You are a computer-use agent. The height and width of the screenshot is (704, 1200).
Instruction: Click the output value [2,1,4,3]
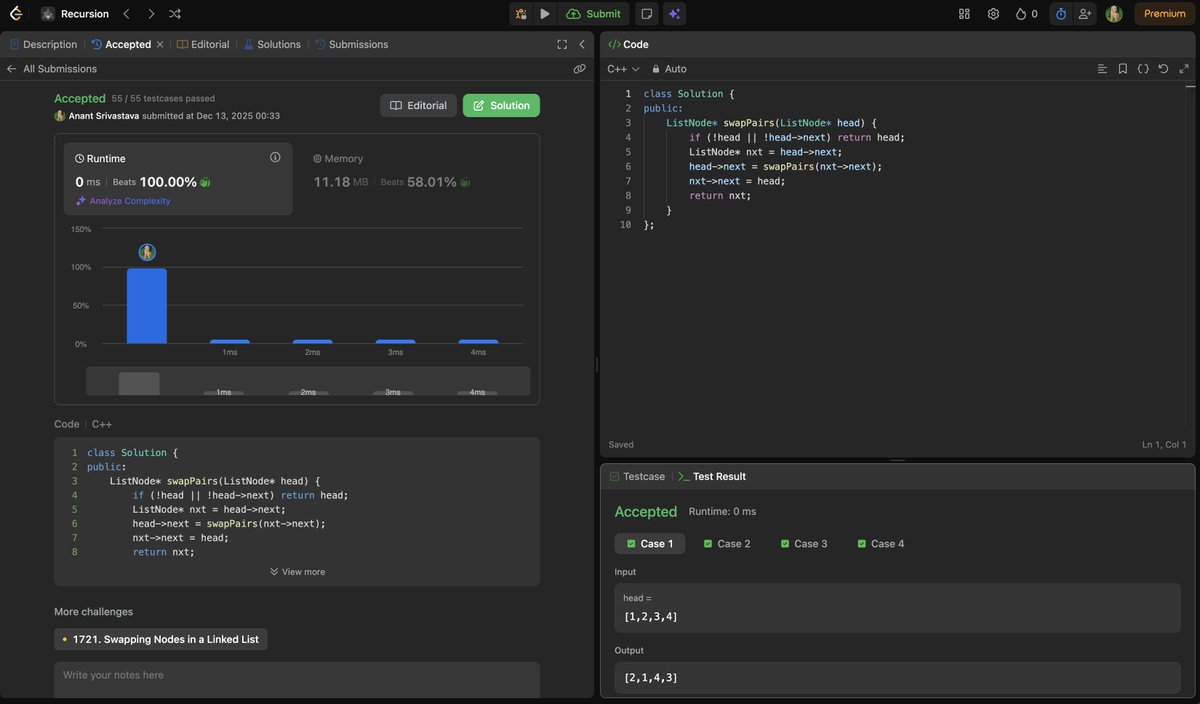651,678
